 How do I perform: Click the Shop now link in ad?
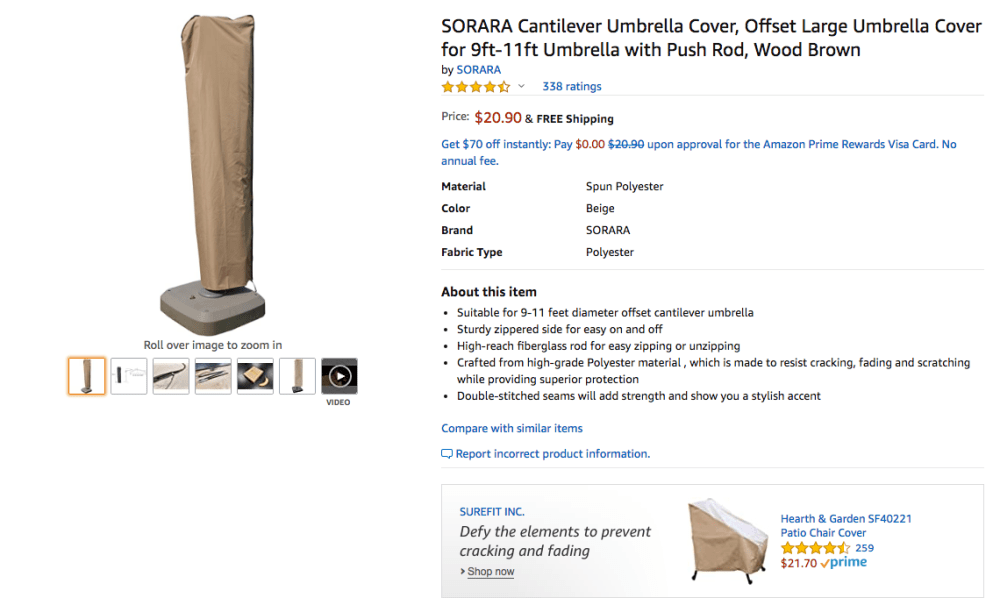(x=490, y=572)
